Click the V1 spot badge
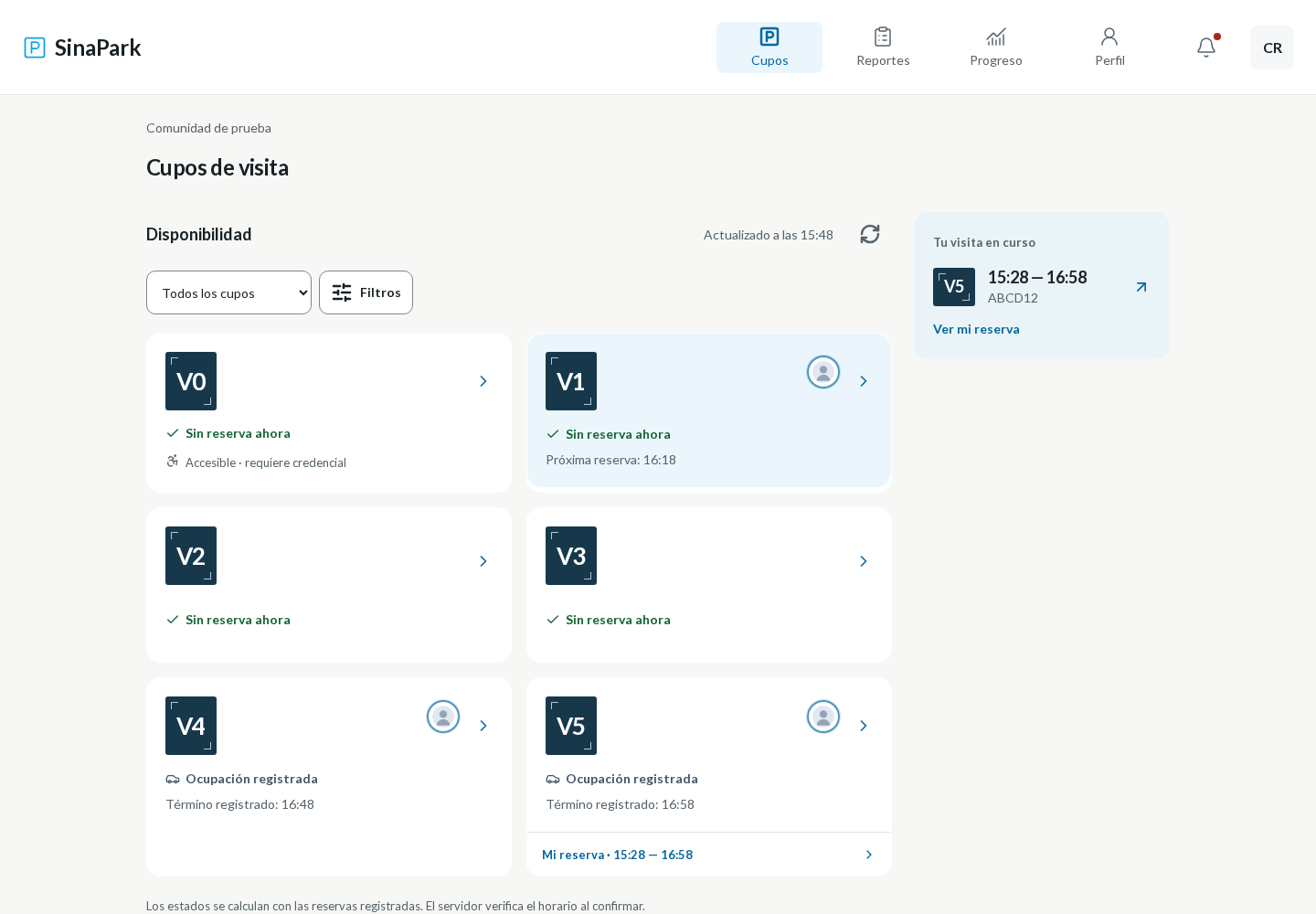 [571, 381]
